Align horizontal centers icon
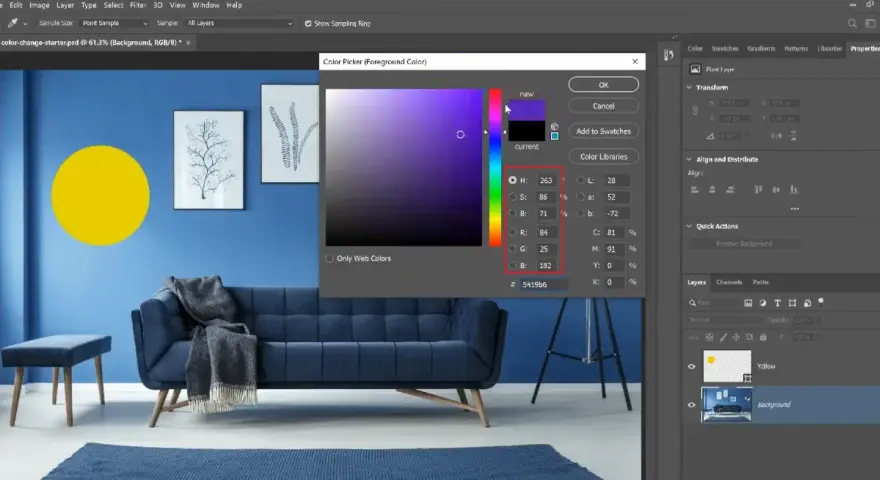This screenshot has width=880, height=480. click(x=712, y=190)
